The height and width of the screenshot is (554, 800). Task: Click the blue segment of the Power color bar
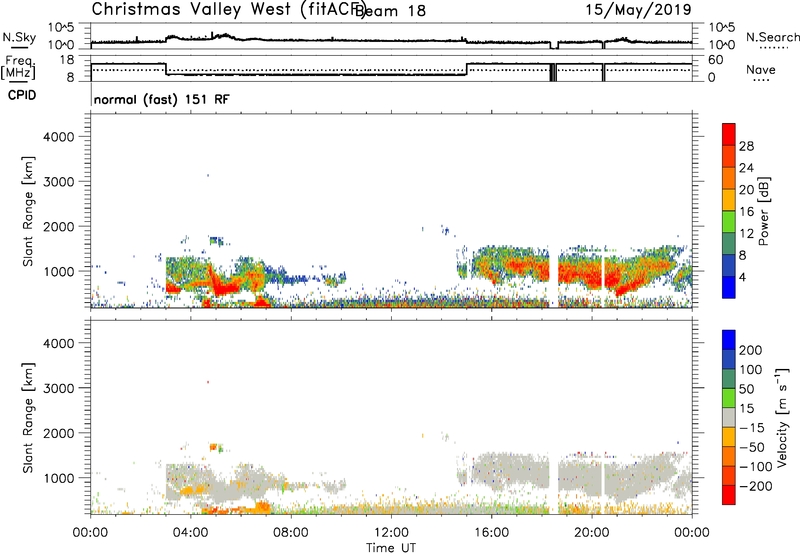pos(729,287)
